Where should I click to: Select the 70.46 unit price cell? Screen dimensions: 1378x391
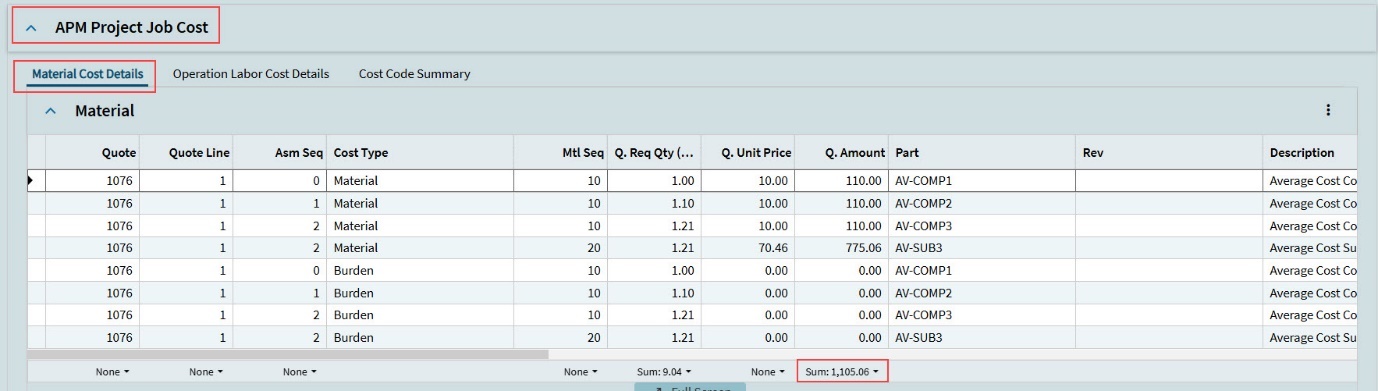coord(748,248)
